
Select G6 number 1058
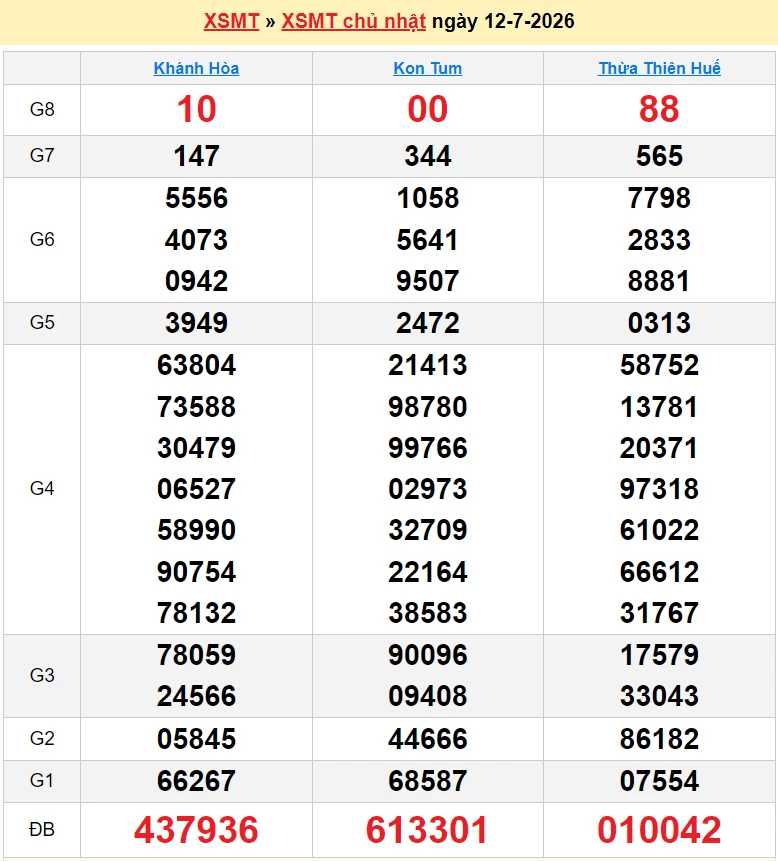[x=428, y=198]
